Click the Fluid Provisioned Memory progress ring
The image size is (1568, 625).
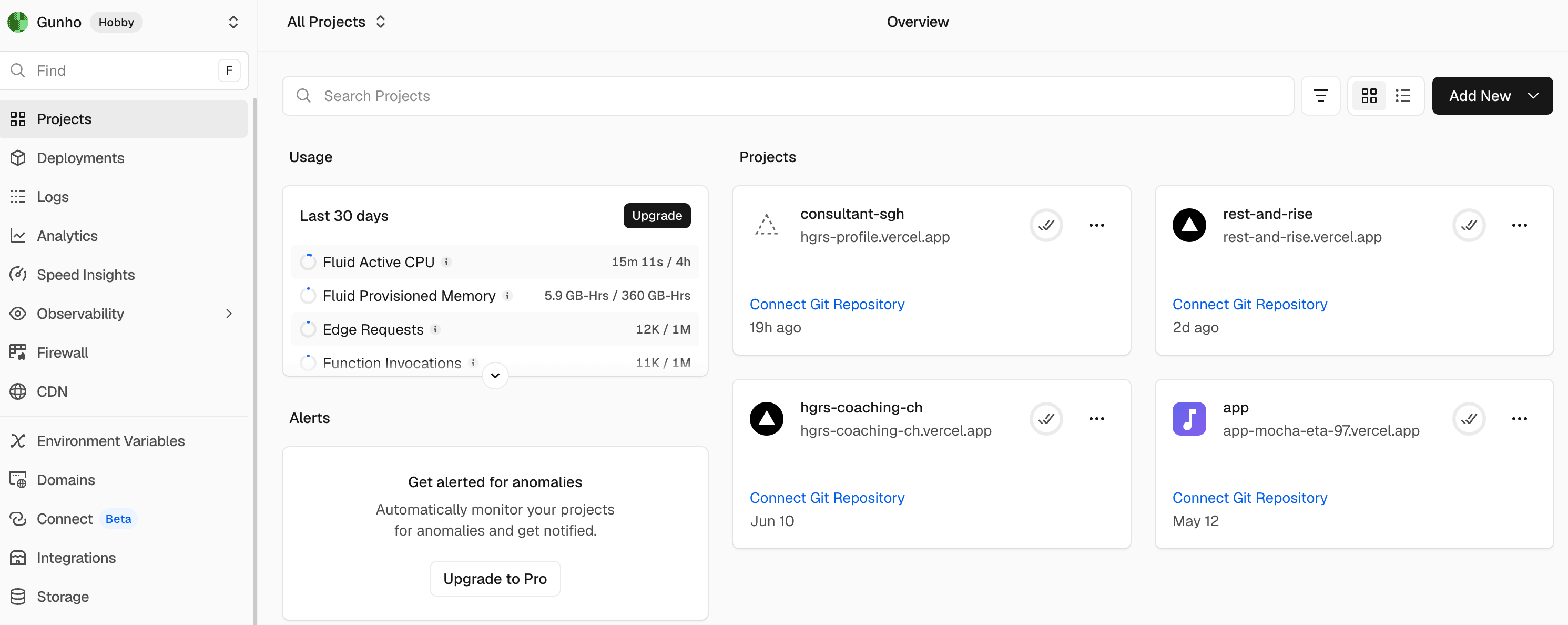tap(308, 296)
